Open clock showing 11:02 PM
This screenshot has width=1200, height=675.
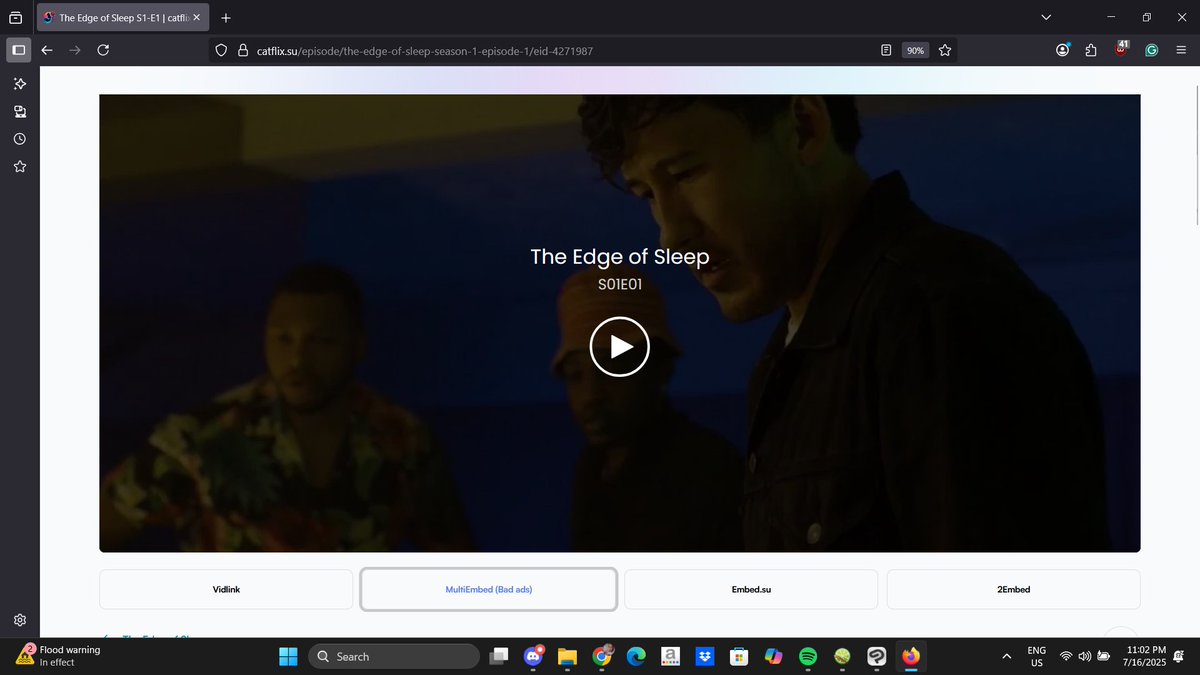click(1146, 656)
